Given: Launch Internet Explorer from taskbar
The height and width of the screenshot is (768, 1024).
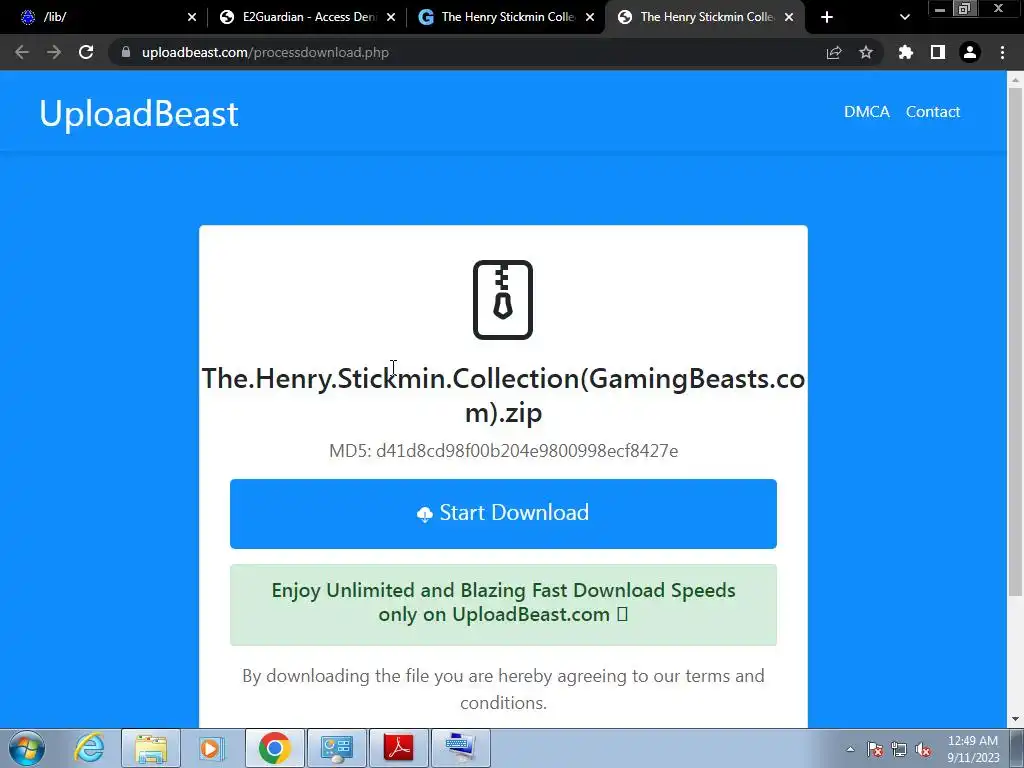Looking at the screenshot, I should [x=89, y=748].
